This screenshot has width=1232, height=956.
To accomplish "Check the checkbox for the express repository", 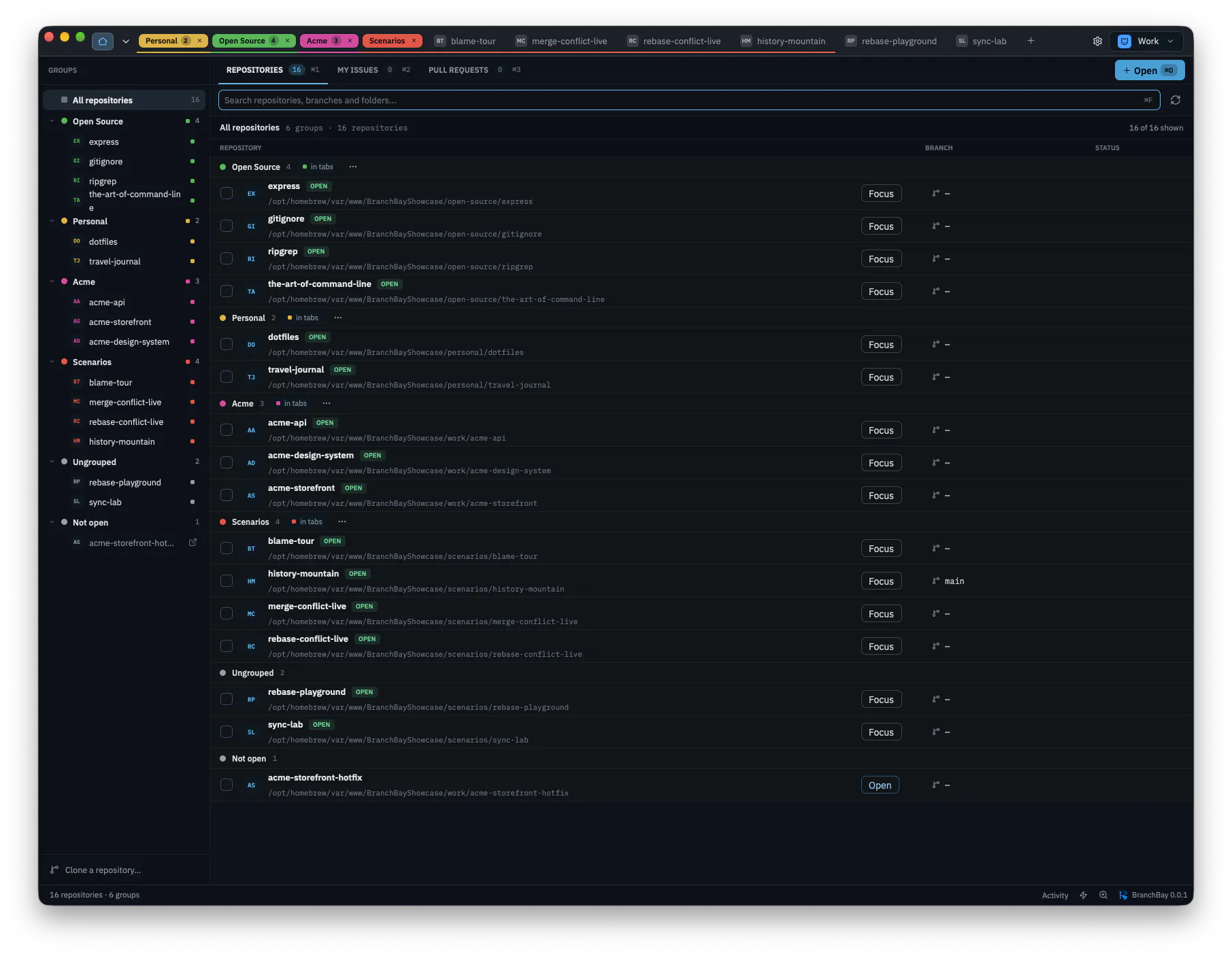I will click(227, 193).
